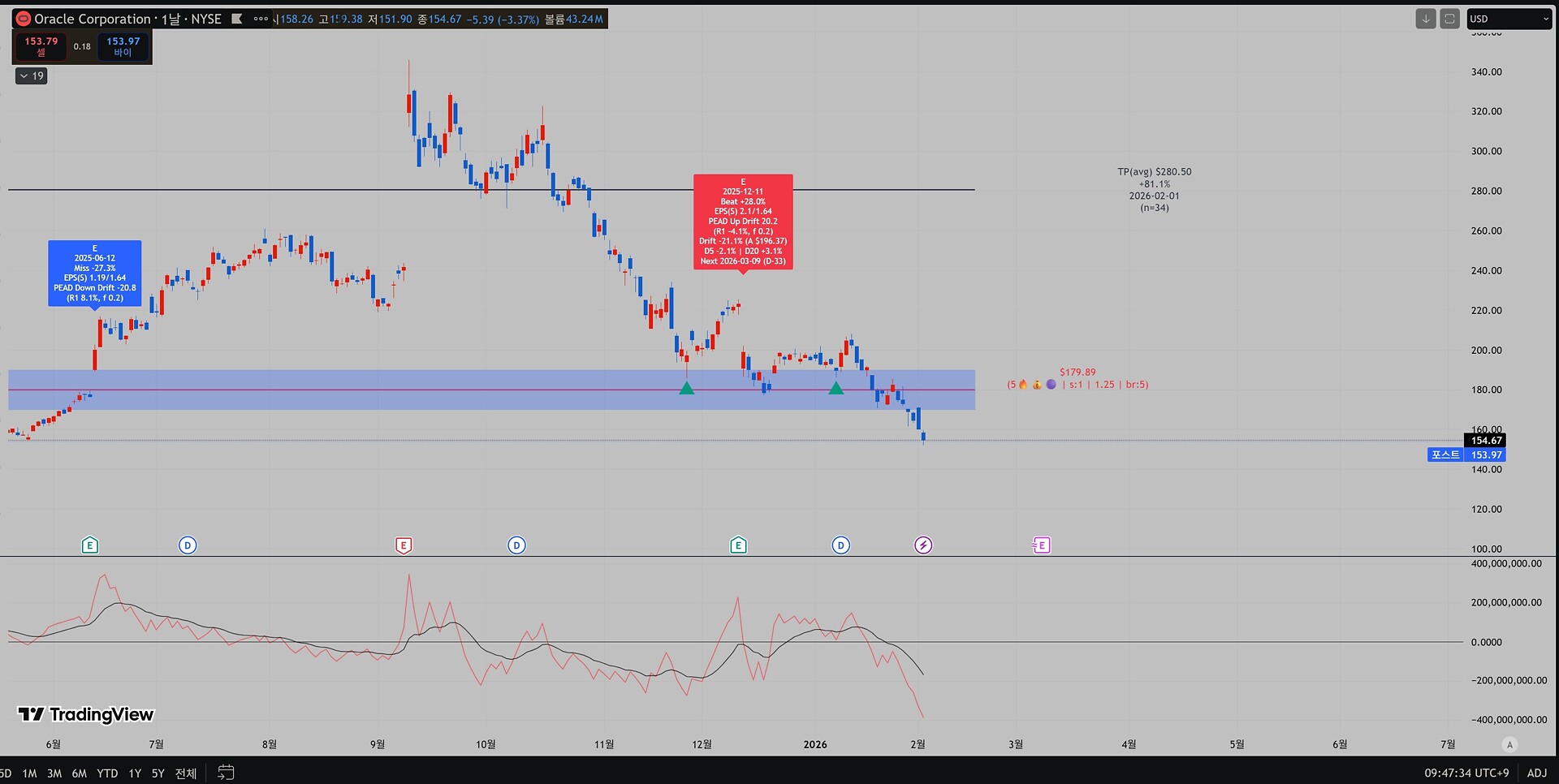1559x784 pixels.
Task: Click the magenta upcoming earnings E marker in March
Action: [1042, 545]
